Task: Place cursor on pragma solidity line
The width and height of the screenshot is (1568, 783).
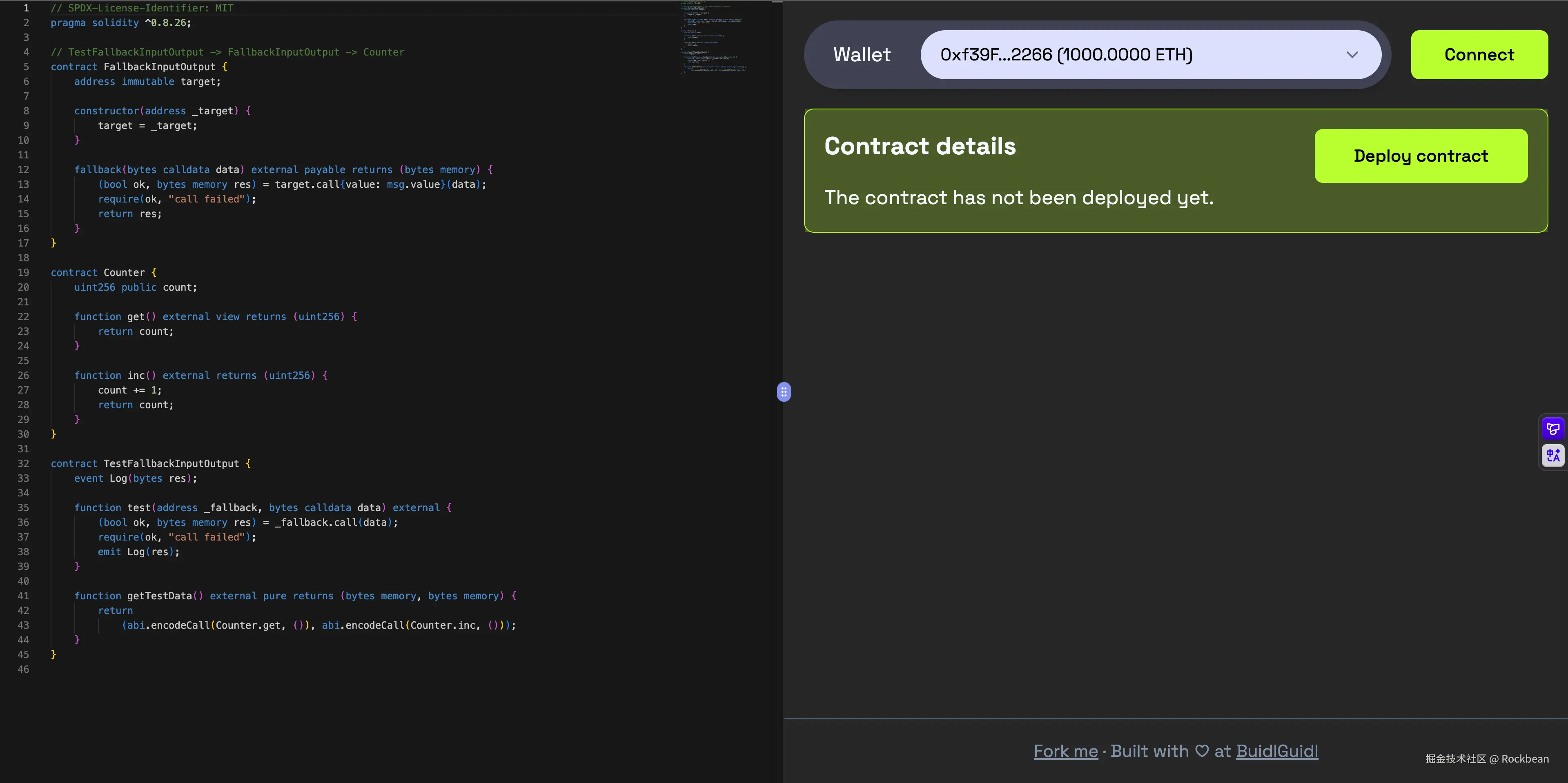Action: [x=120, y=23]
